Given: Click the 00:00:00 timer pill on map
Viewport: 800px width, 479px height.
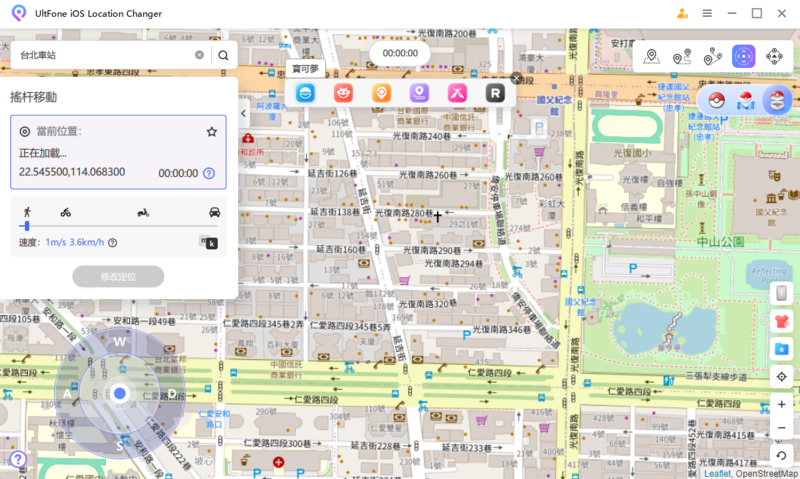Looking at the screenshot, I should click(400, 53).
